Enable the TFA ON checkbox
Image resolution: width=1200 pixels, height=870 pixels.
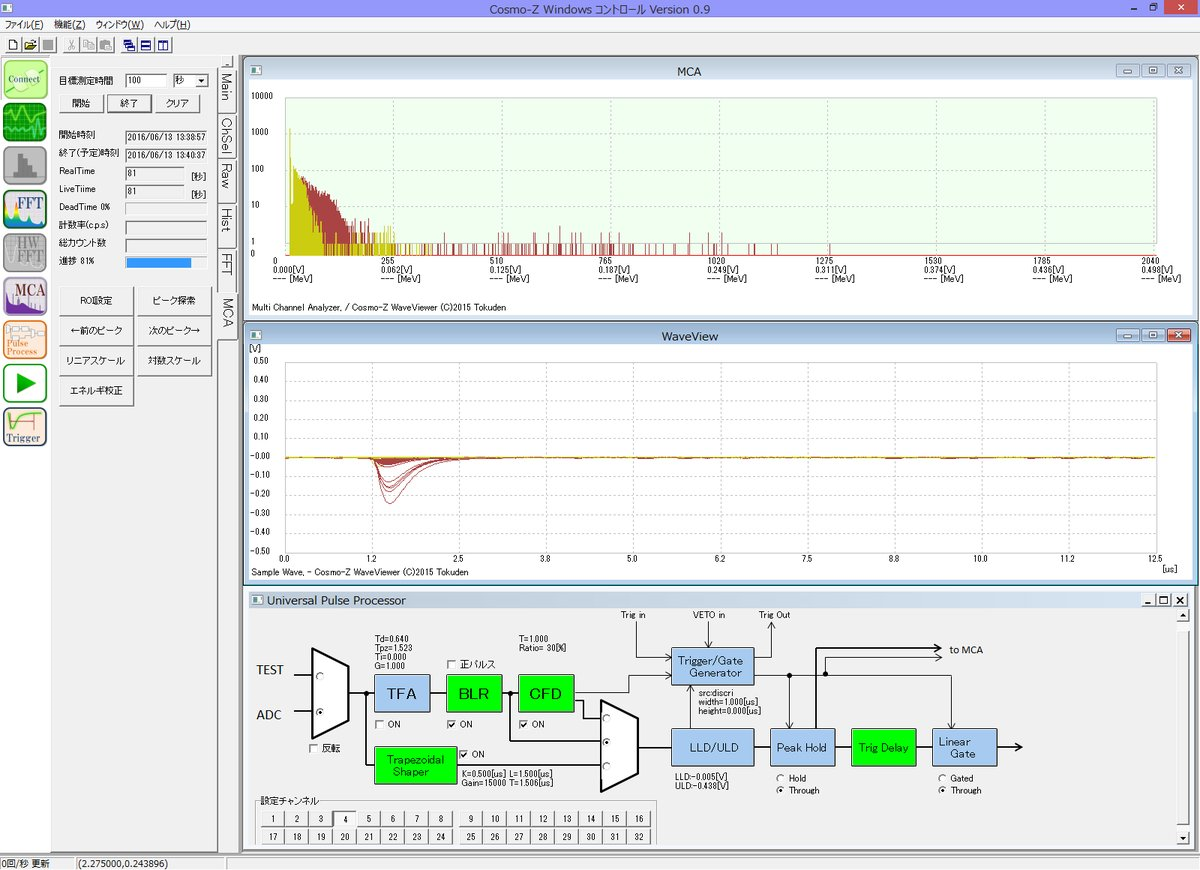point(380,724)
